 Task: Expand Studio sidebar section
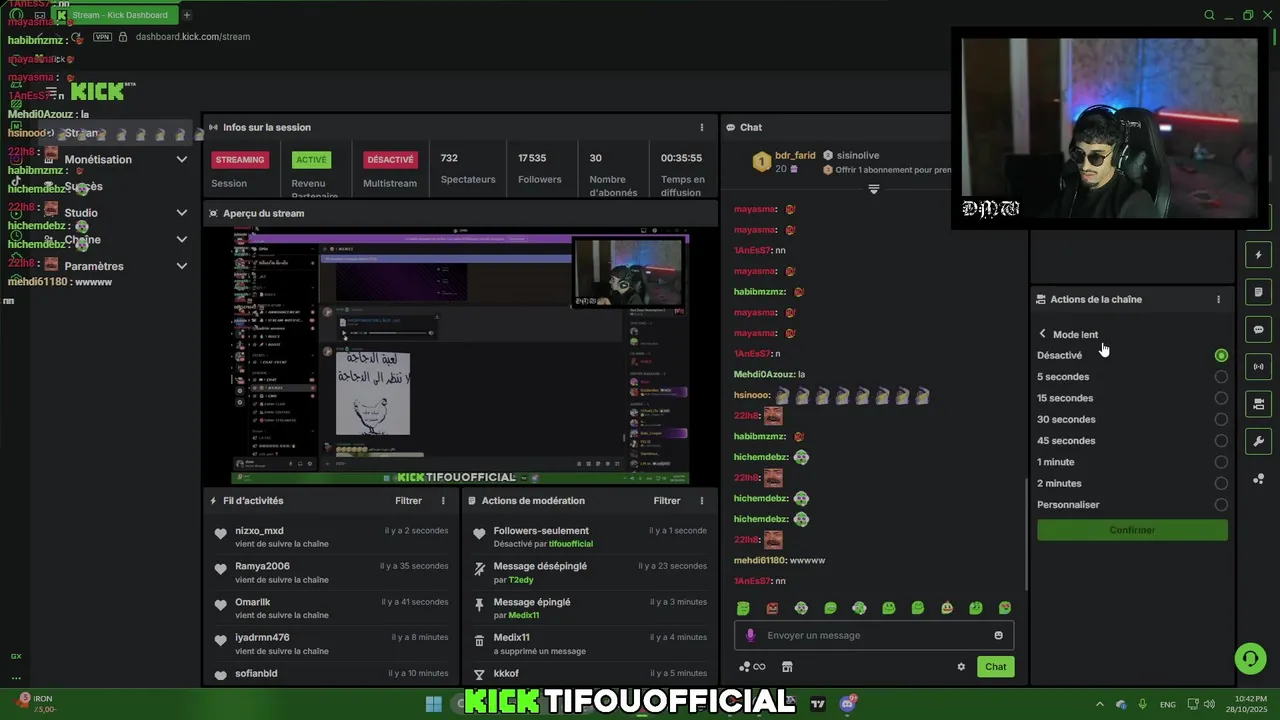pyautogui.click(x=181, y=212)
